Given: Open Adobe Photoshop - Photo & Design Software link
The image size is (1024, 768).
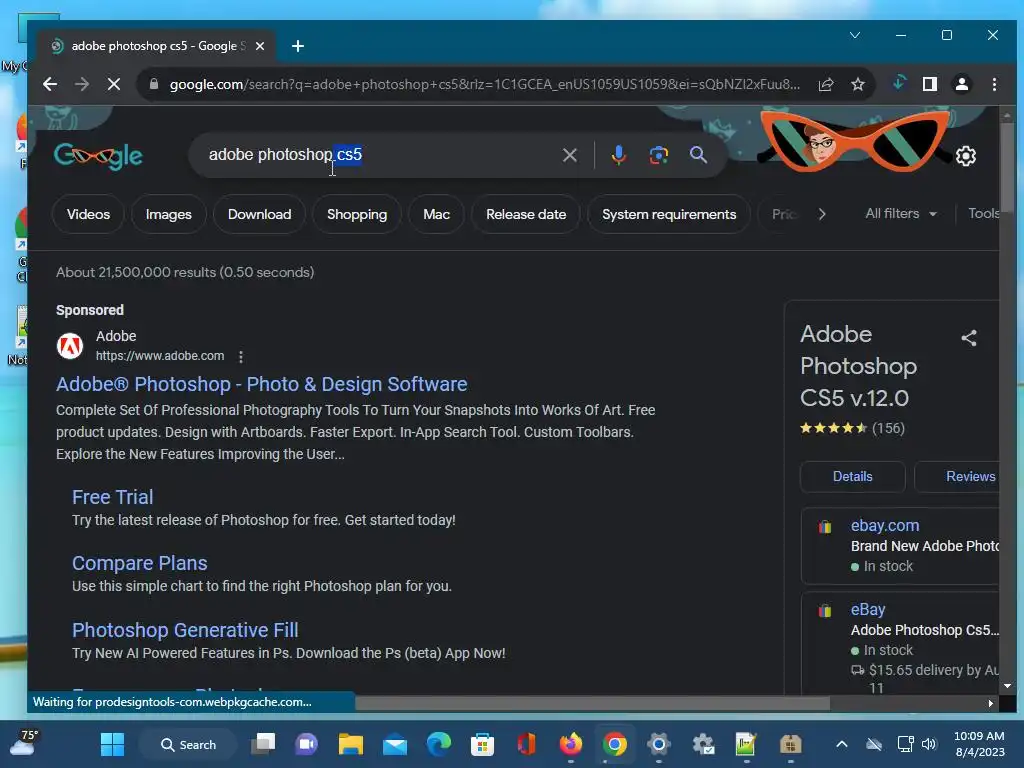Looking at the screenshot, I should point(261,384).
